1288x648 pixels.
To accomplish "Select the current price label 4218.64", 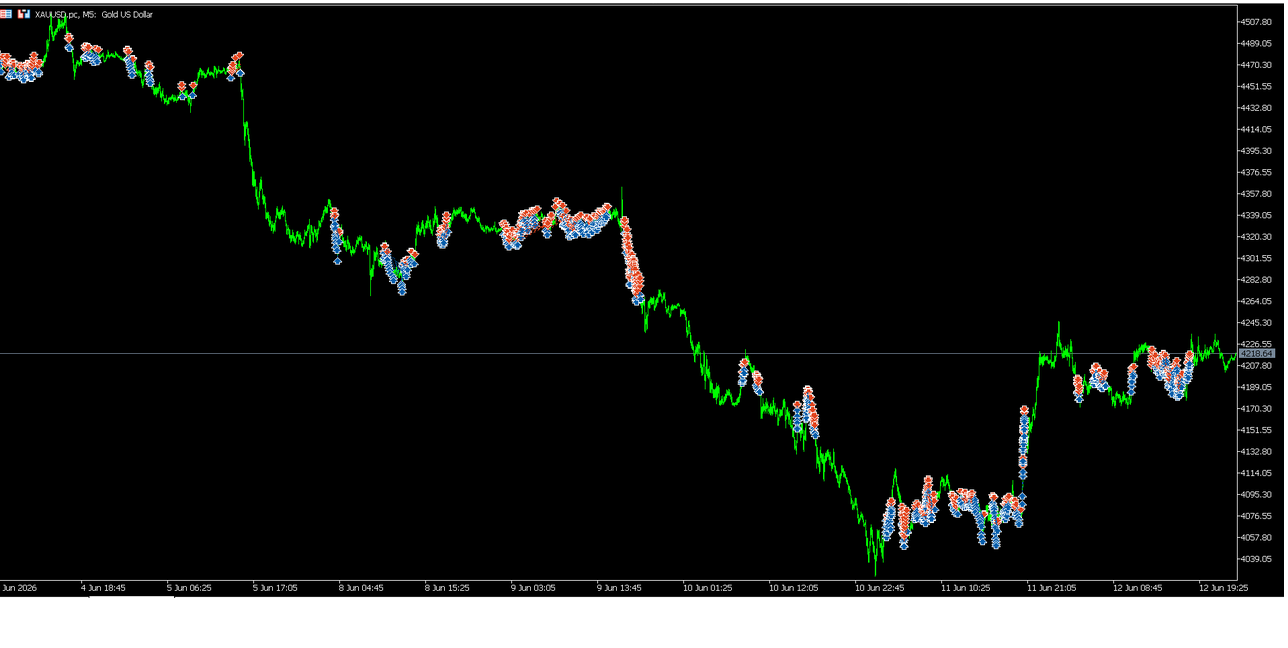I will click(x=1257, y=353).
